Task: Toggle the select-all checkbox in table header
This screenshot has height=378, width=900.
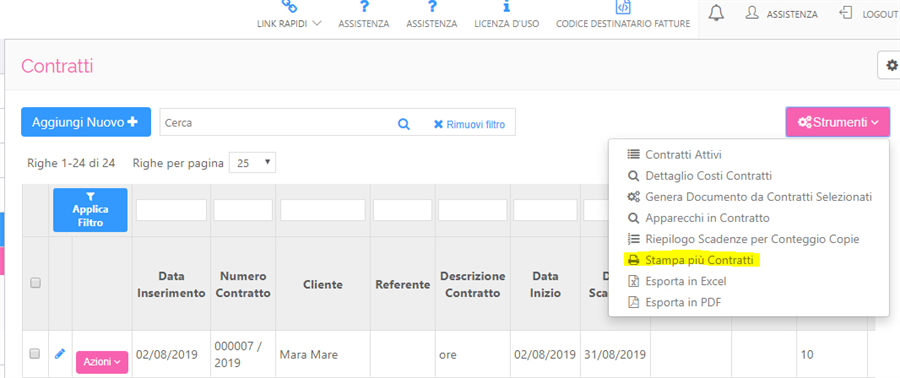Action: 35,282
